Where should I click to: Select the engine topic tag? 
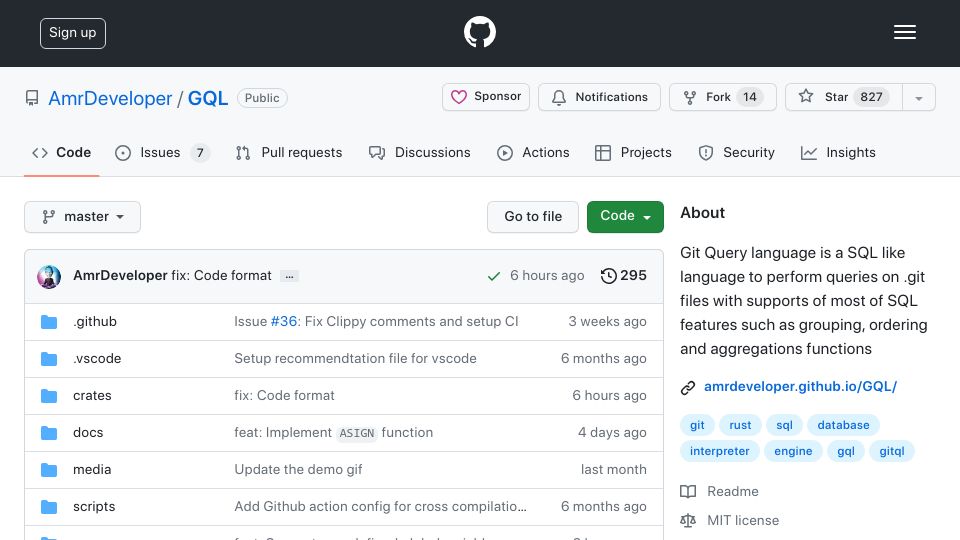point(793,451)
